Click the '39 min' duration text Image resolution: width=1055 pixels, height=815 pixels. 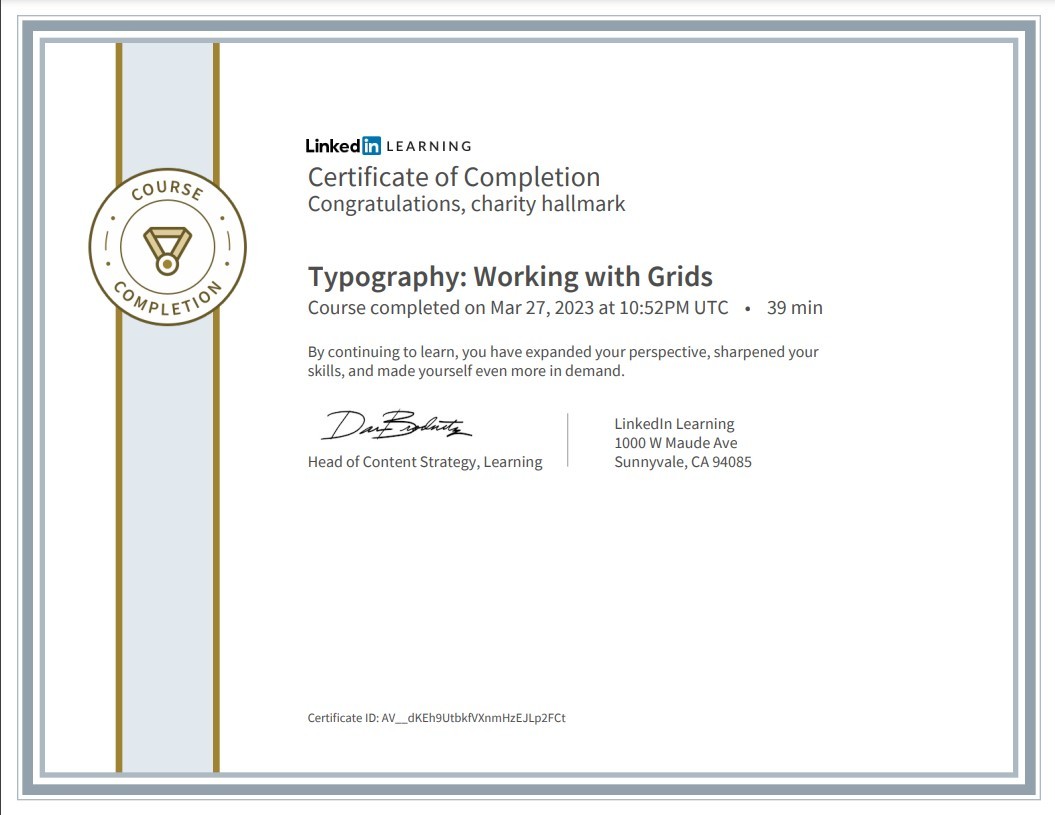click(x=795, y=308)
